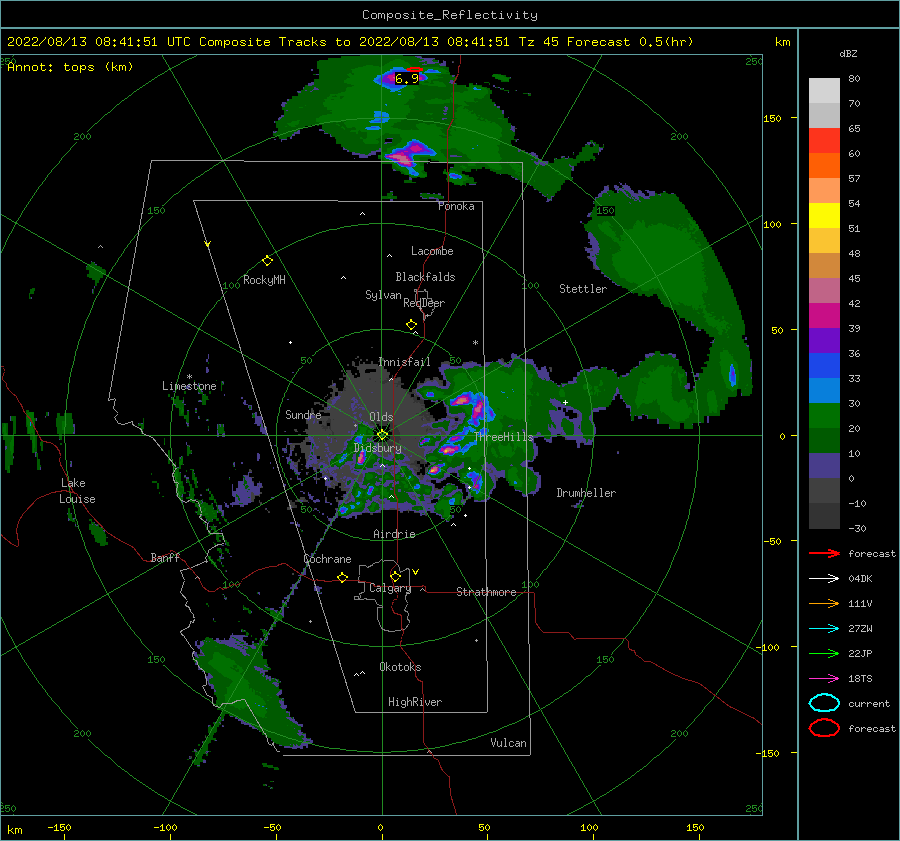Select the magenta 18TS arrow legend entry
Screen dimensions: 900x841
coord(824,679)
